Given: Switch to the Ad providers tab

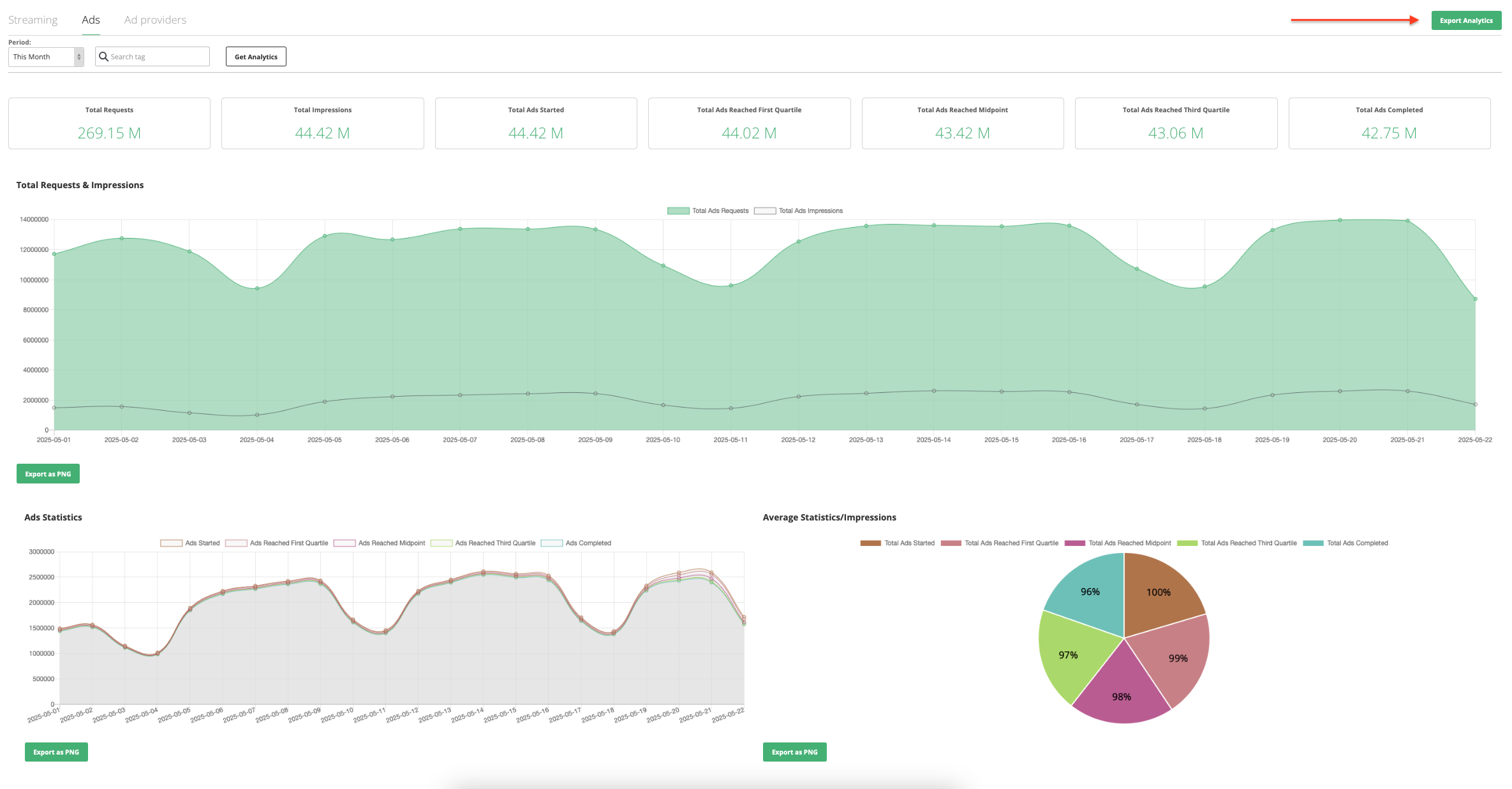Looking at the screenshot, I should (x=155, y=20).
